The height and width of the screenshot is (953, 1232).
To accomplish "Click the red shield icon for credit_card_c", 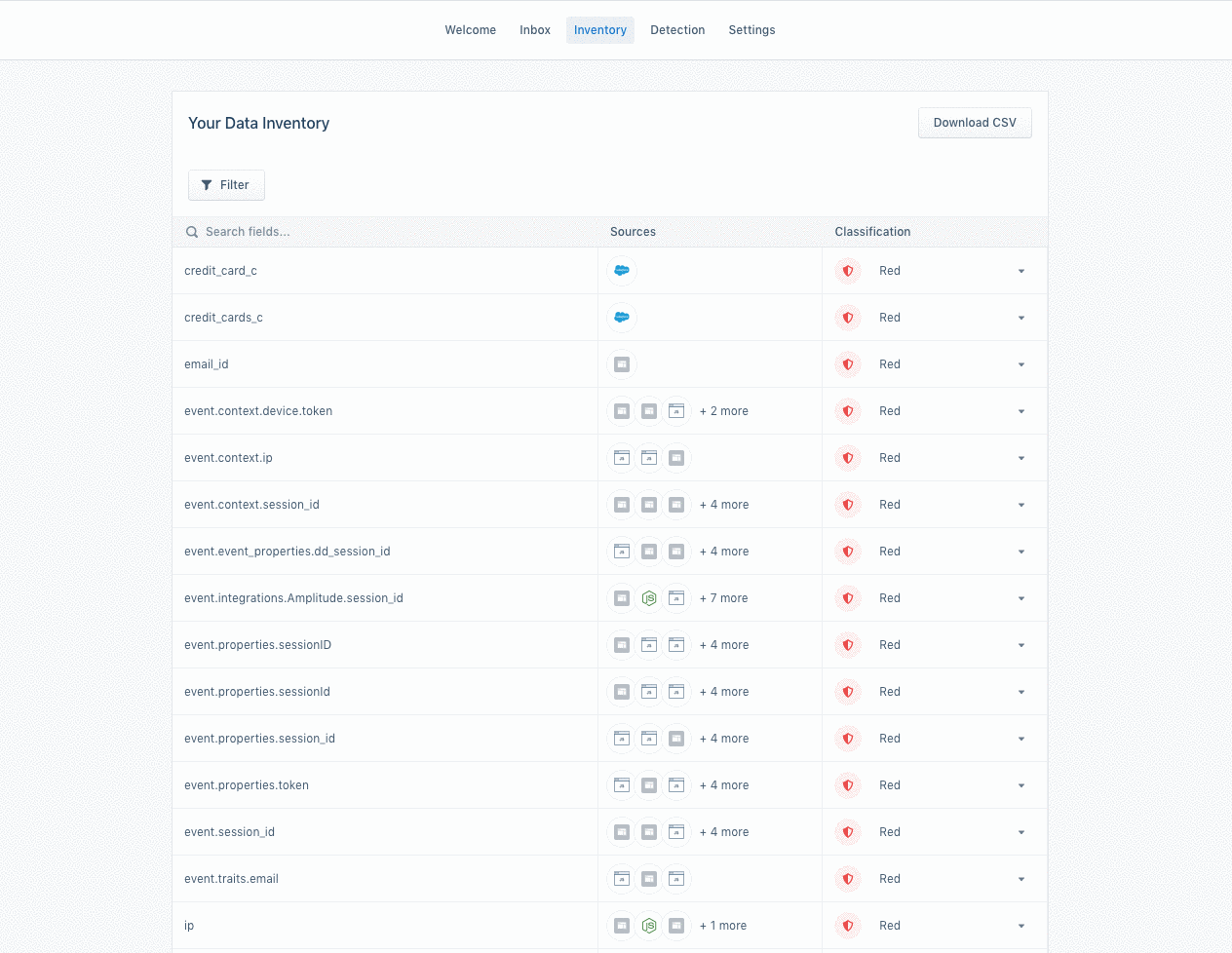I will click(x=847, y=271).
